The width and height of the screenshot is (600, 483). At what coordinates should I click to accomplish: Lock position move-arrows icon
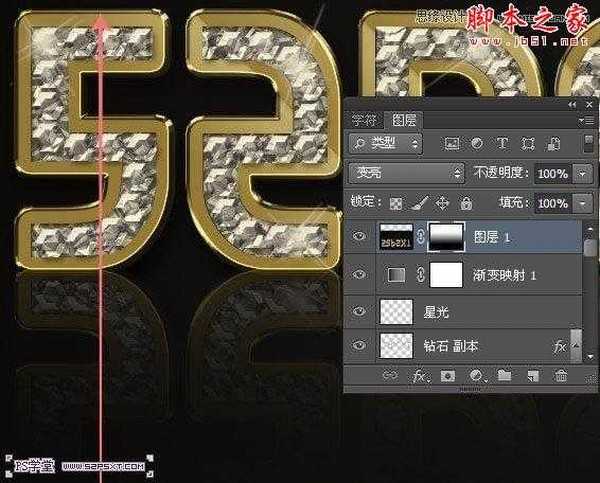click(442, 203)
